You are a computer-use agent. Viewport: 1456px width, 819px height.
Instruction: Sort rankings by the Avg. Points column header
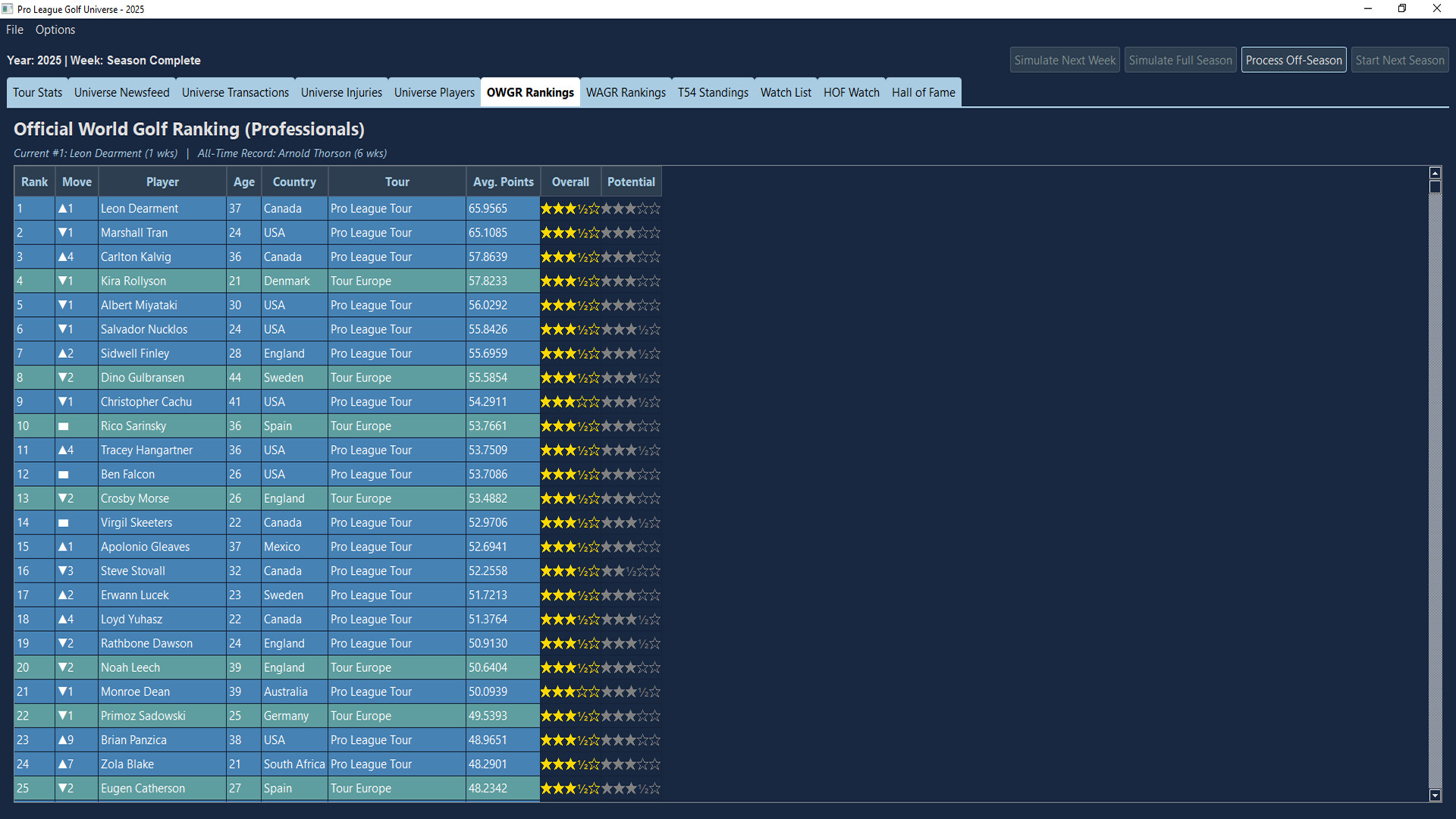pyautogui.click(x=503, y=181)
